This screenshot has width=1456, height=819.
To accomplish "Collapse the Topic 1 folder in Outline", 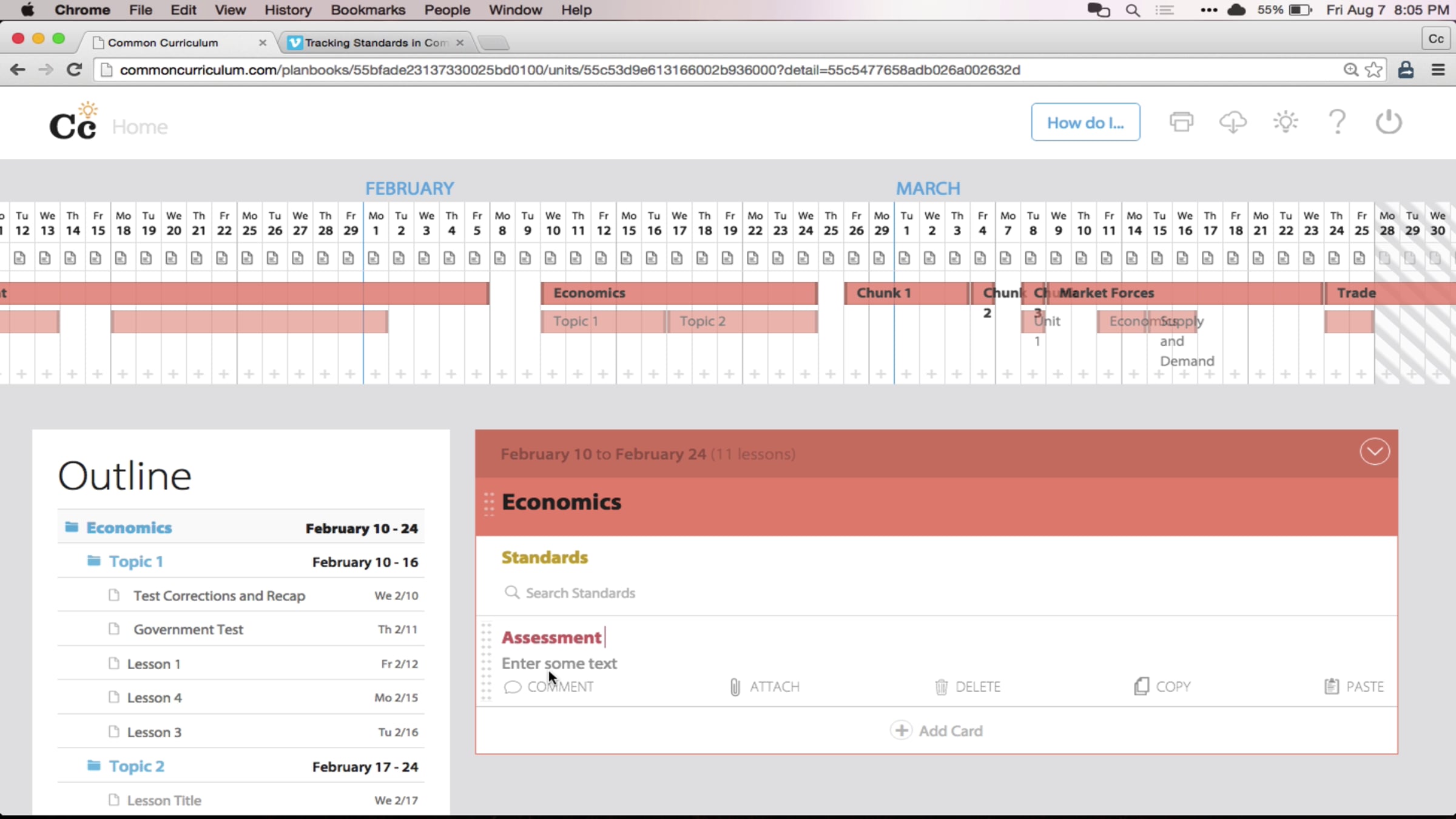I will click(94, 561).
